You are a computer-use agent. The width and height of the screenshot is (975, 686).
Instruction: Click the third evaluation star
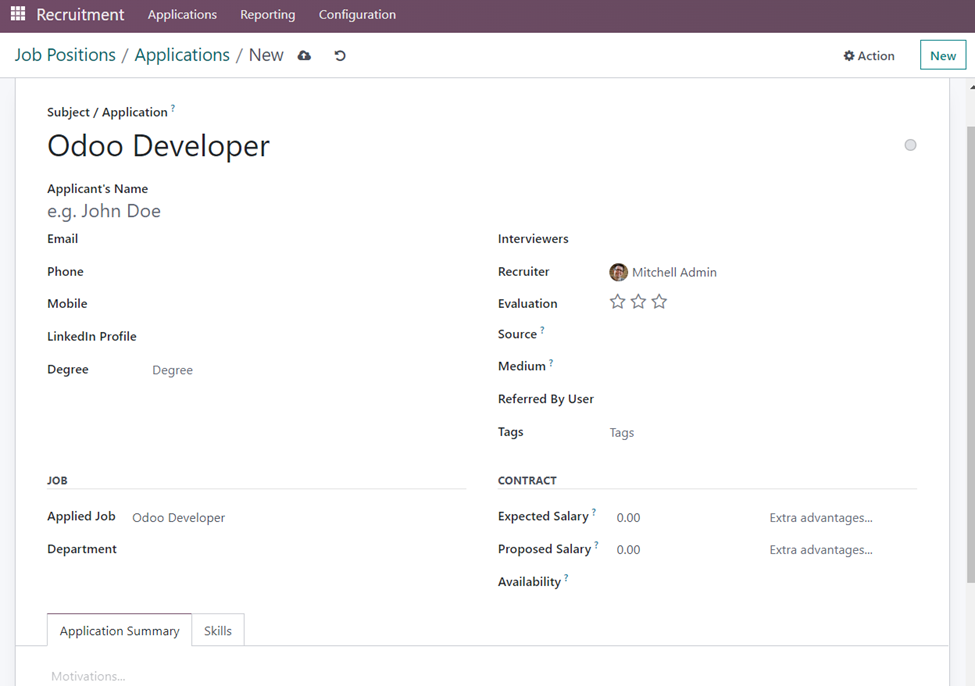point(659,302)
